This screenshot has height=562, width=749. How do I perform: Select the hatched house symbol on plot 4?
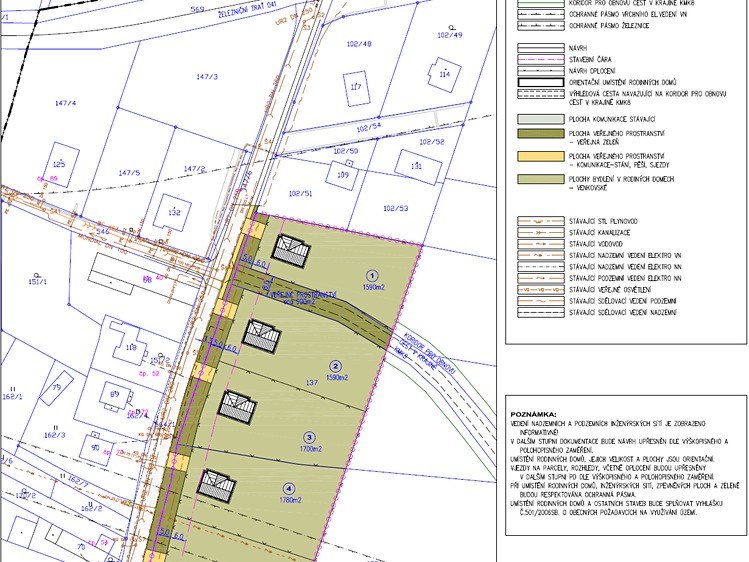[217, 486]
